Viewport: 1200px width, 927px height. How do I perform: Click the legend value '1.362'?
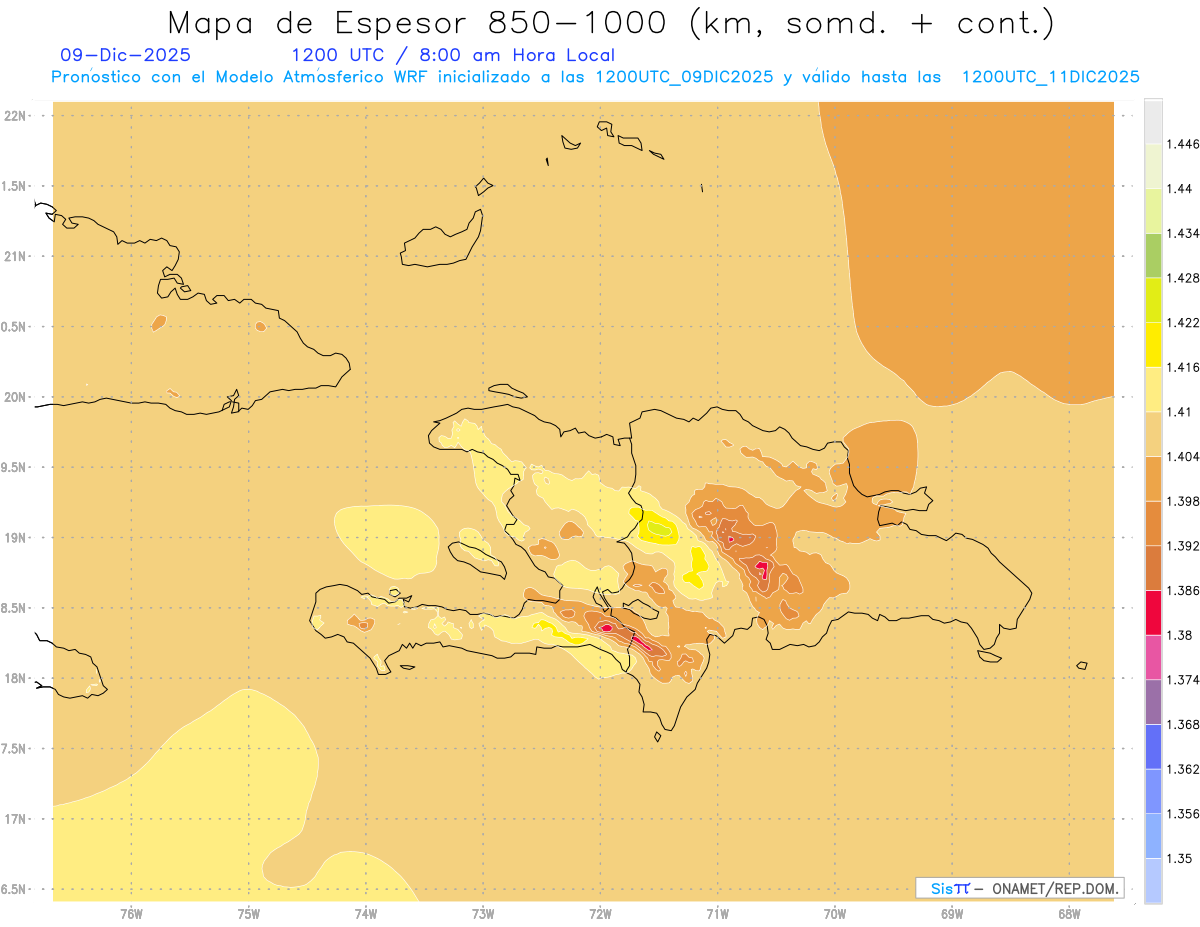click(1184, 769)
